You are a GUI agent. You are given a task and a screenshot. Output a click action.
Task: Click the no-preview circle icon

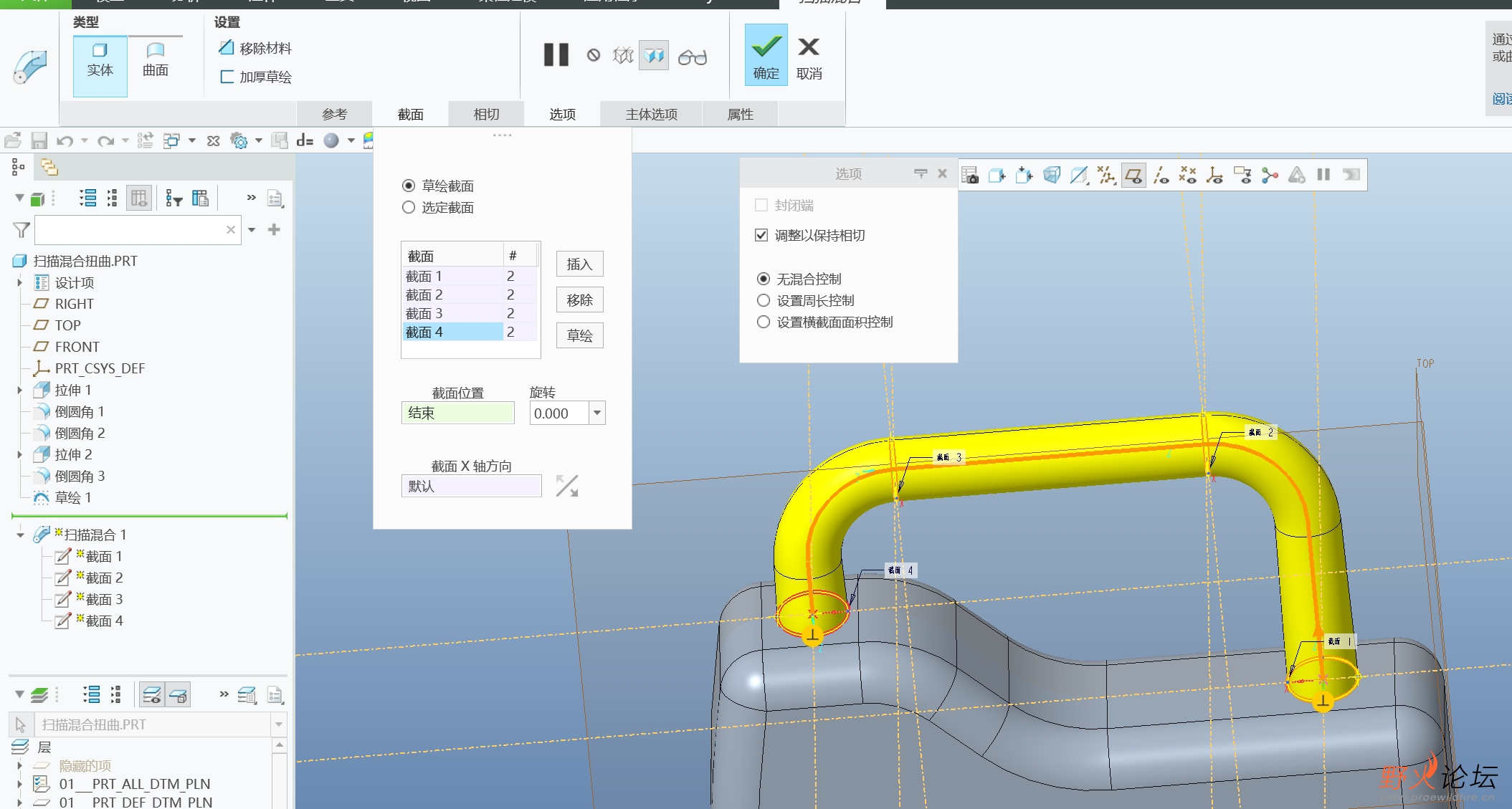593,55
